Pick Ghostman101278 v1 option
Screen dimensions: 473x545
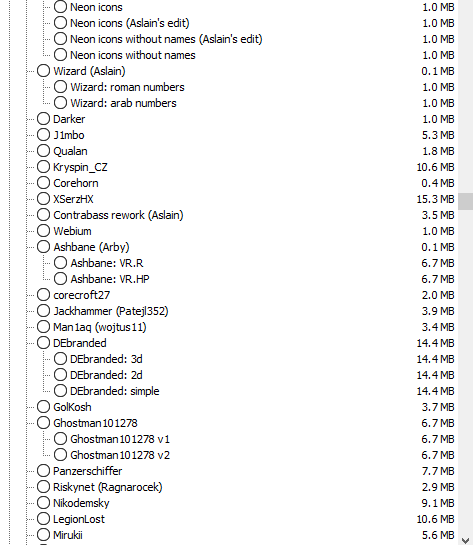(x=60, y=439)
